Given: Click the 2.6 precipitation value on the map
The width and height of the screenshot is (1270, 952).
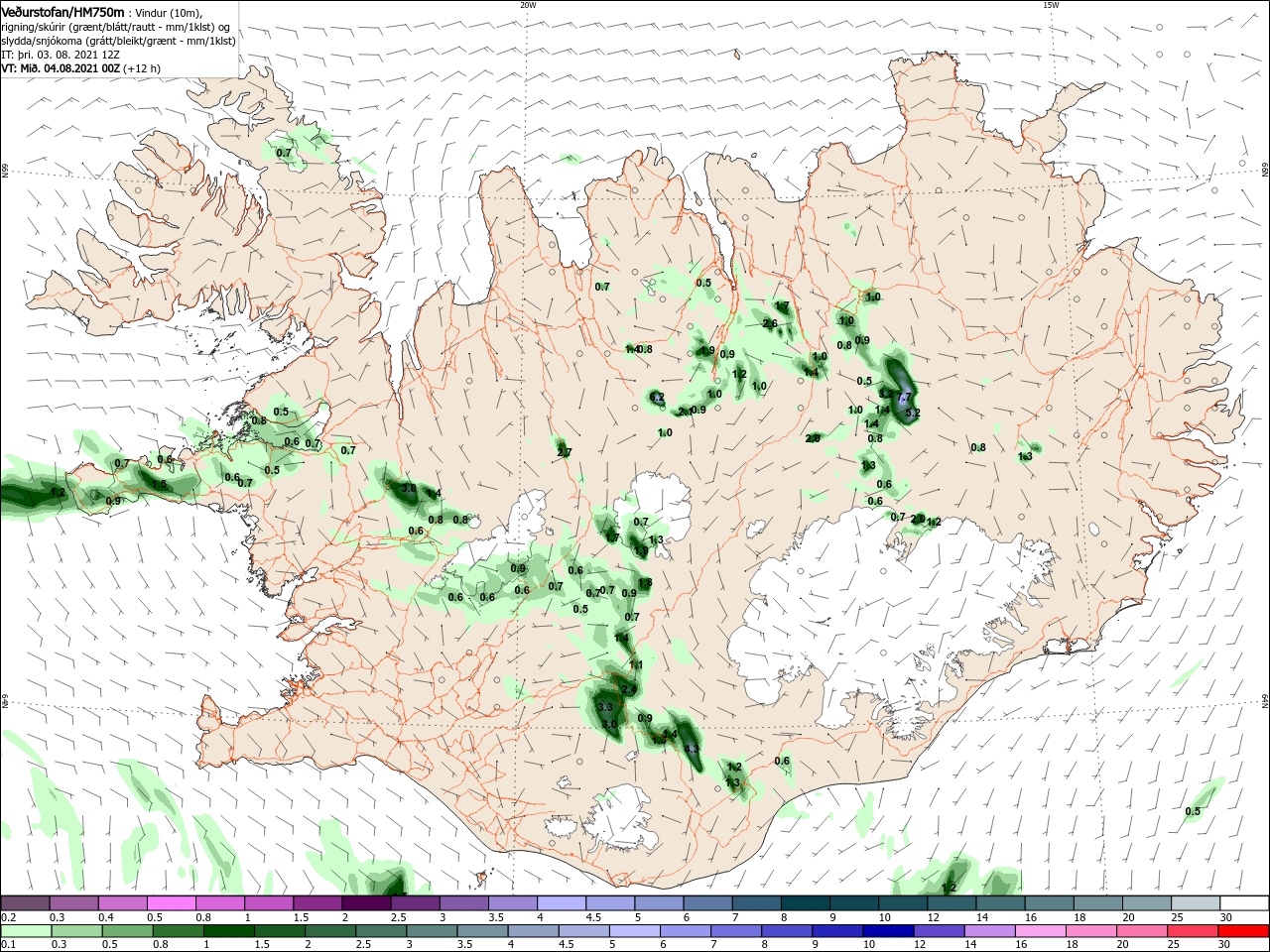Looking at the screenshot, I should [x=770, y=323].
